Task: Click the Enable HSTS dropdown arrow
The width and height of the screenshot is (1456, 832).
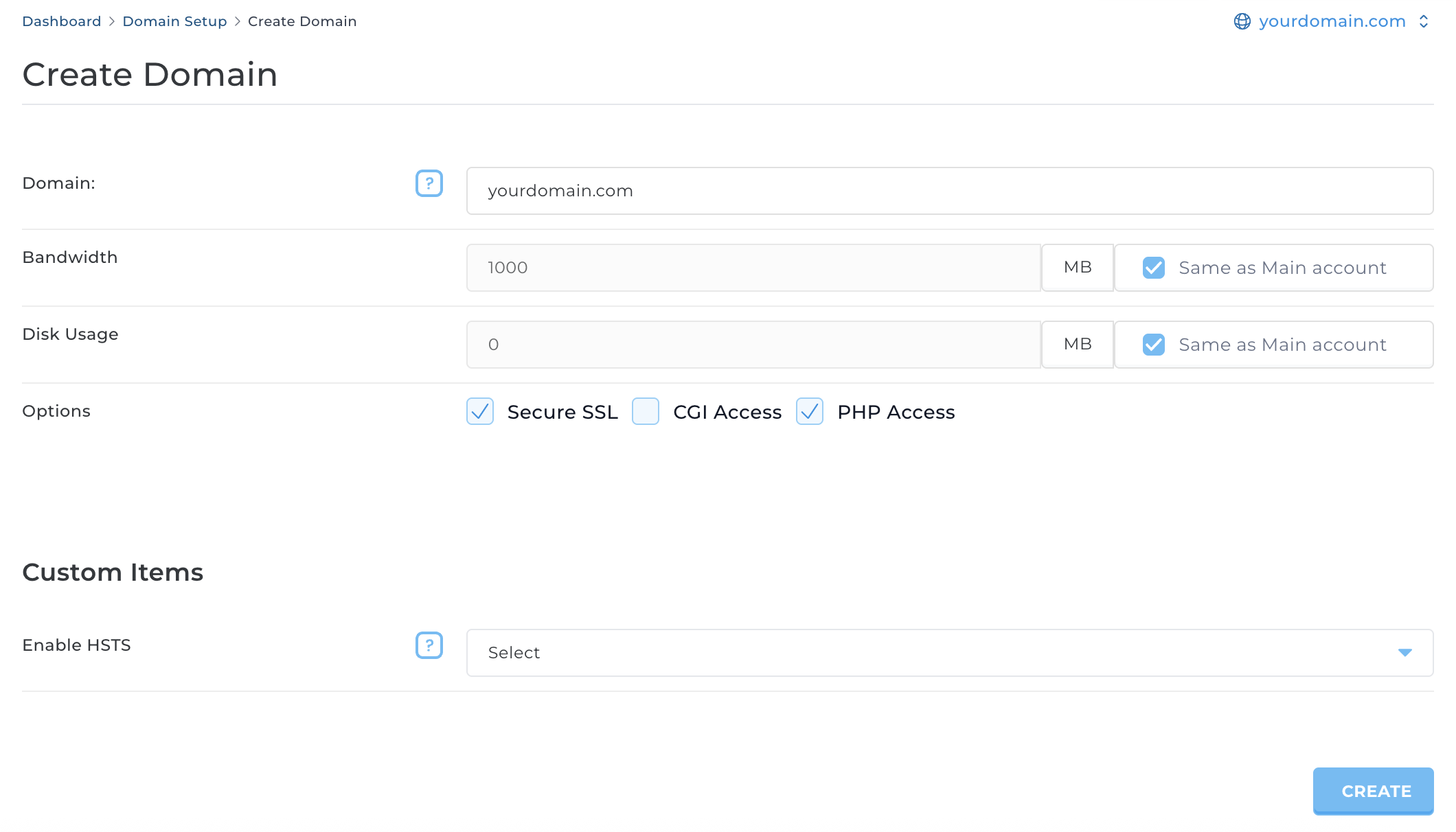Action: coord(1404,653)
